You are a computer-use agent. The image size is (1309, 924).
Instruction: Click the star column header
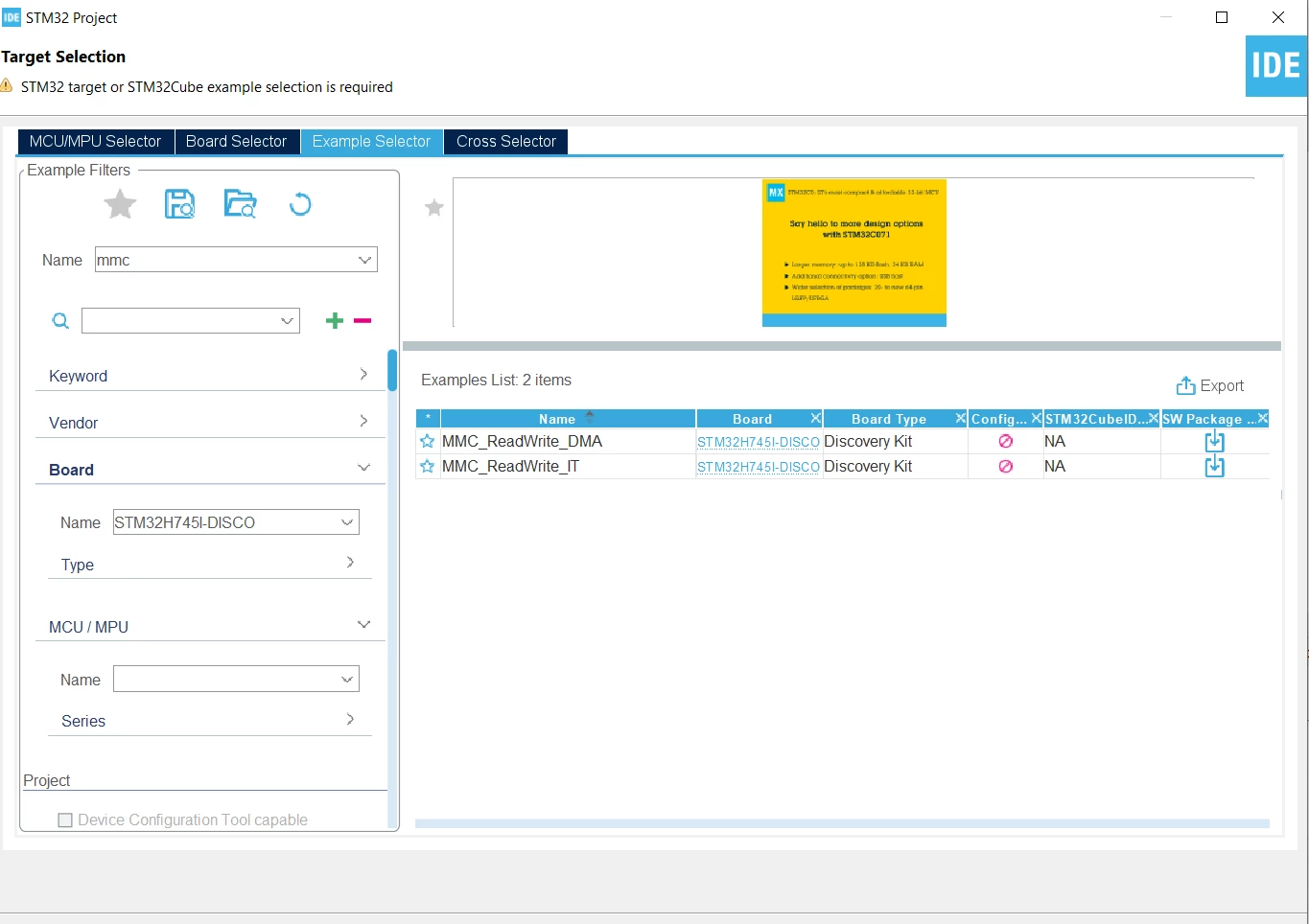click(x=428, y=419)
